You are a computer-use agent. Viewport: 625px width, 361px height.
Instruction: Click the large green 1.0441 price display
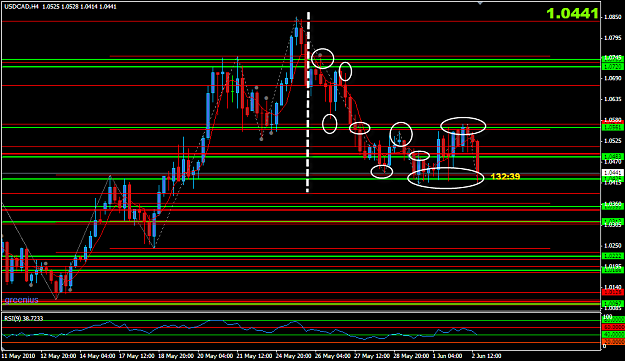tap(572, 14)
